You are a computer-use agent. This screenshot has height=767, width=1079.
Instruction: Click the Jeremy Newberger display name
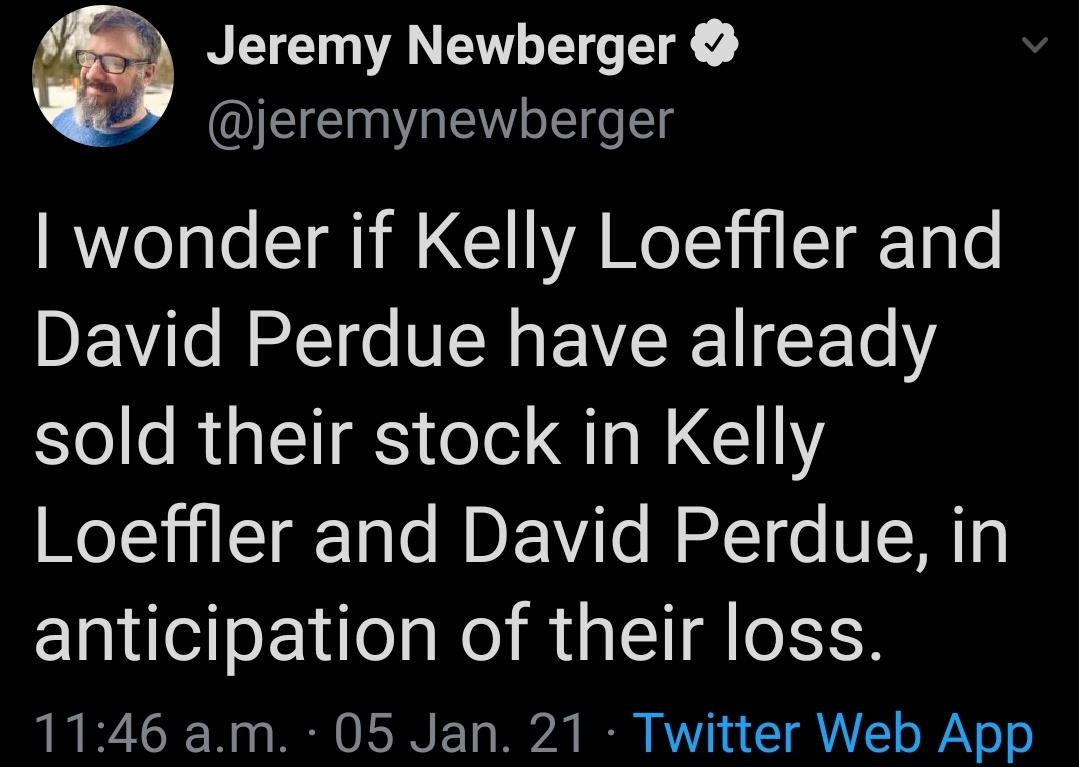(x=441, y=47)
